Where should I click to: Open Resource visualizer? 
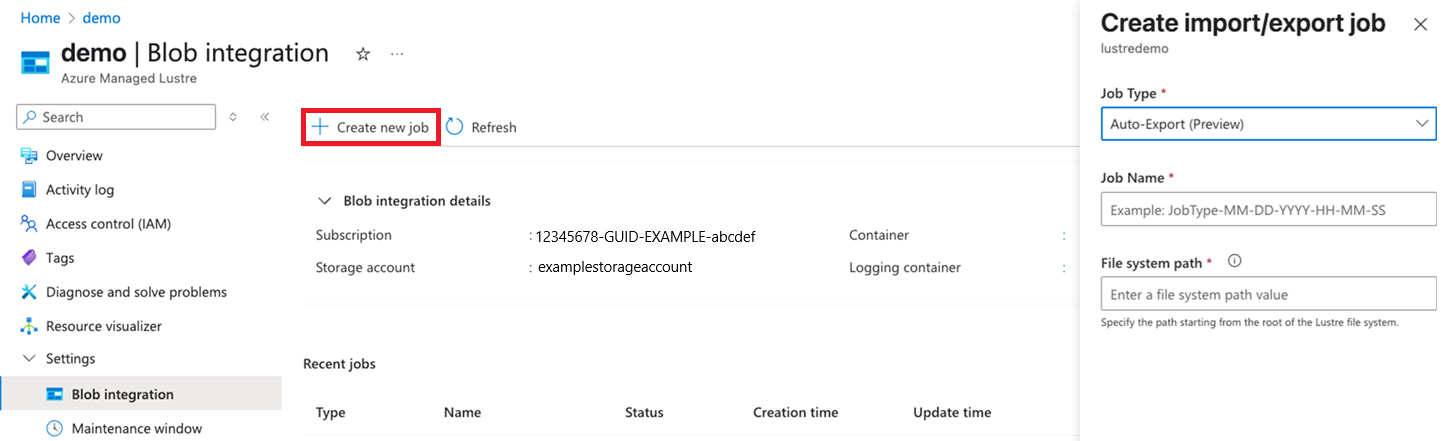[103, 326]
